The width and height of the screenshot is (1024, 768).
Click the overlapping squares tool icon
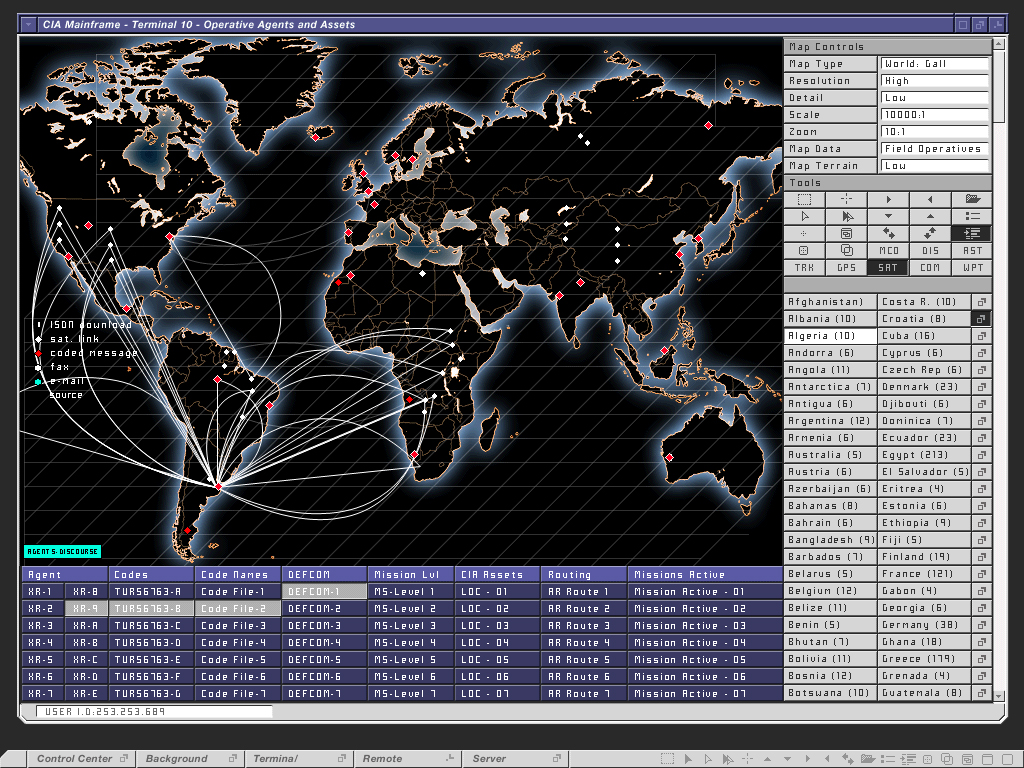[846, 251]
